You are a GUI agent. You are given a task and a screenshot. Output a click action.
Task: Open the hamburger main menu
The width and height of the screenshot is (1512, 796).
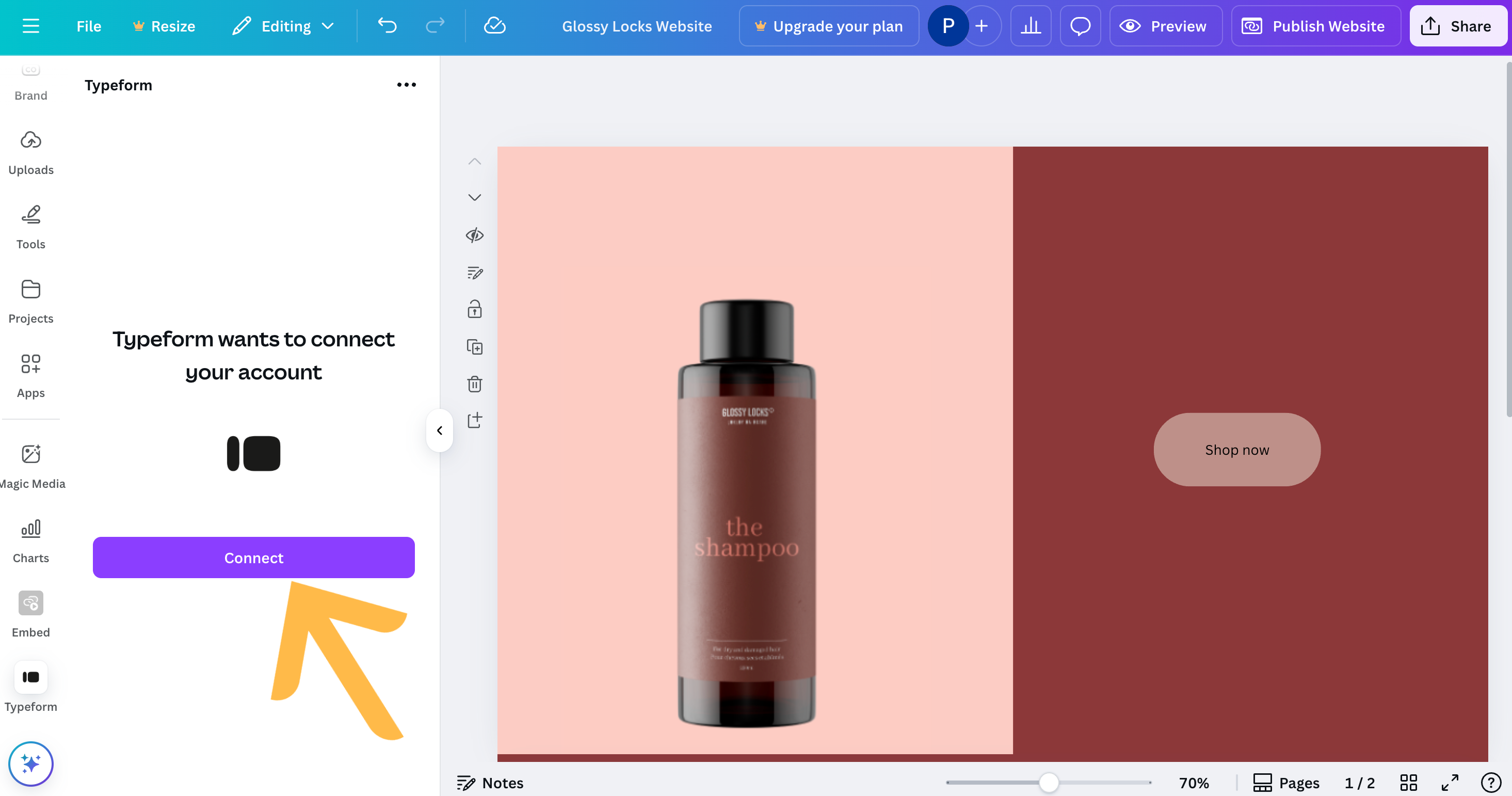click(30, 26)
